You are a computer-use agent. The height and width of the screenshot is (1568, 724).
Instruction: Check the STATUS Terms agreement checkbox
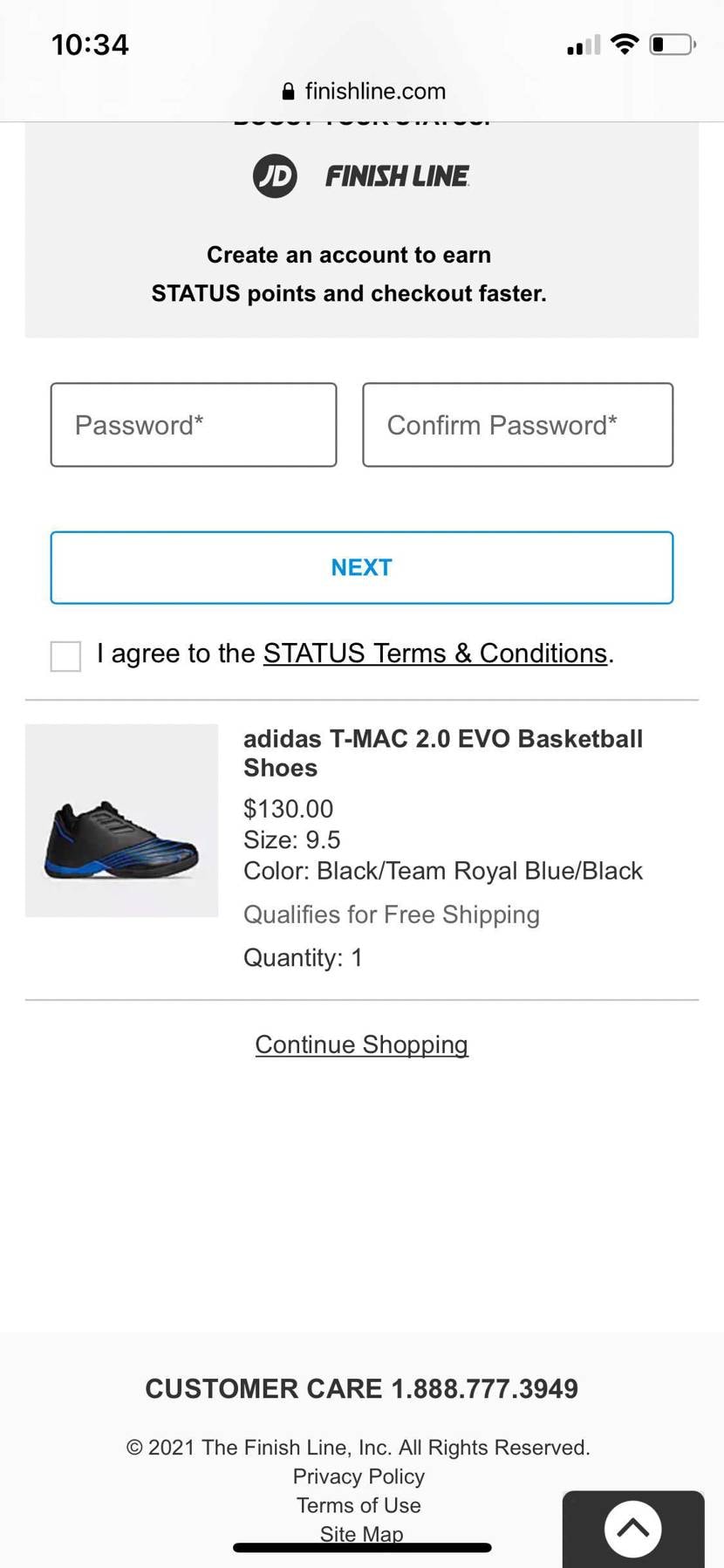tap(65, 656)
